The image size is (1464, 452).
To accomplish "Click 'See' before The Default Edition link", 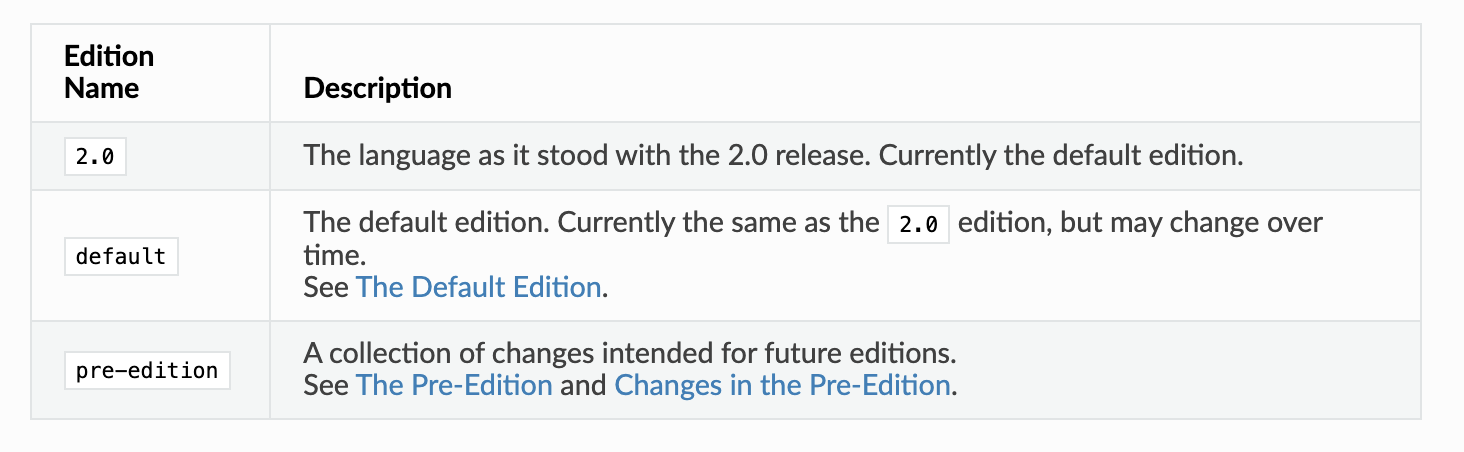I will pos(326,288).
